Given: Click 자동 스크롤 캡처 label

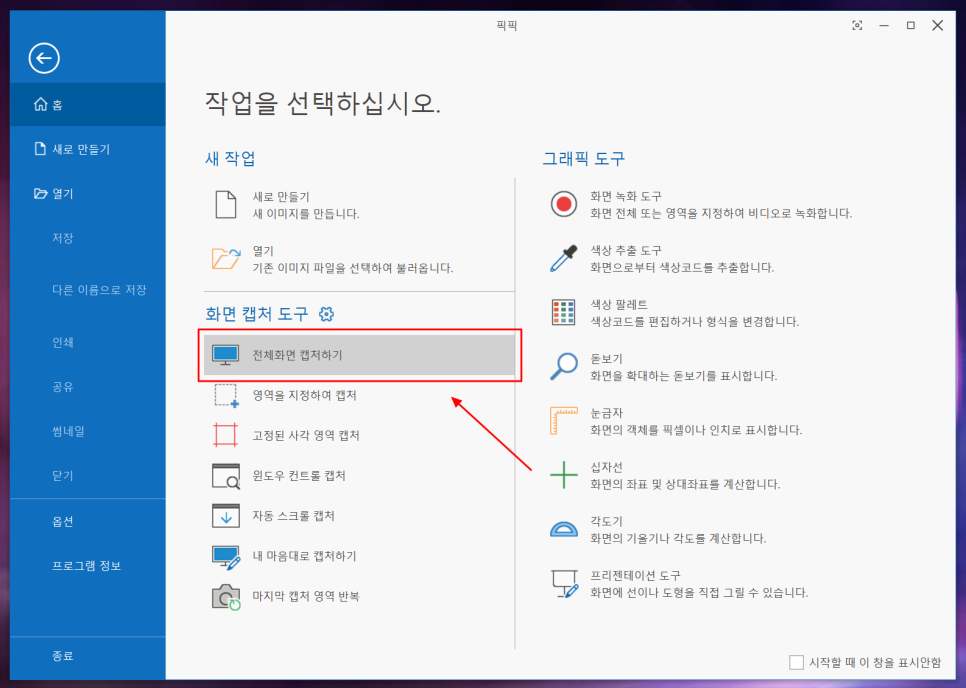Looking at the screenshot, I should pos(293,516).
